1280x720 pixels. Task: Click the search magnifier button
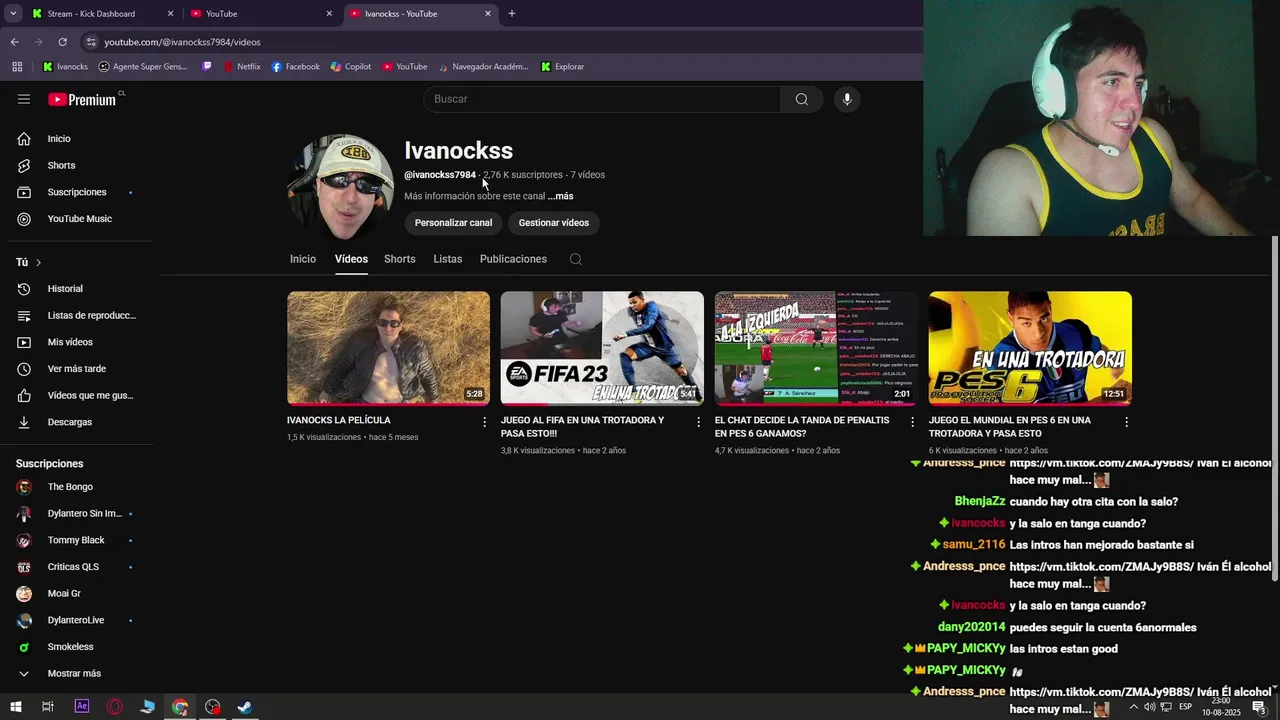pos(801,99)
